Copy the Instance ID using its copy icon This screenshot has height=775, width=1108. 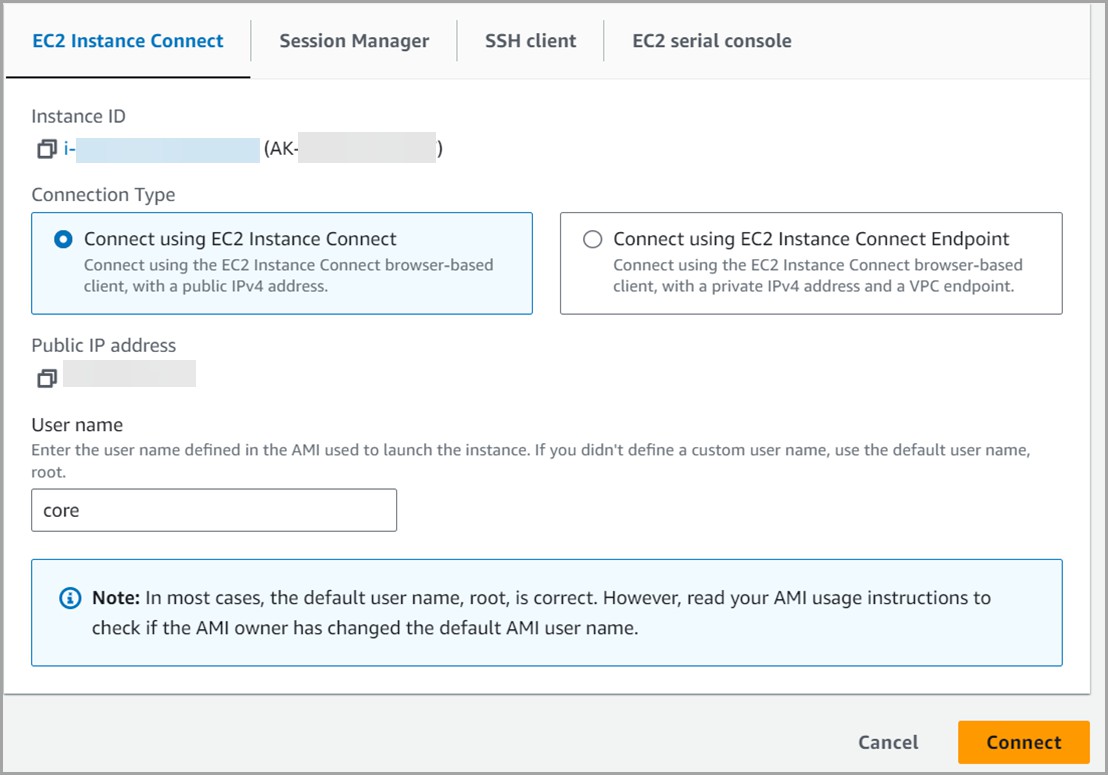47,149
